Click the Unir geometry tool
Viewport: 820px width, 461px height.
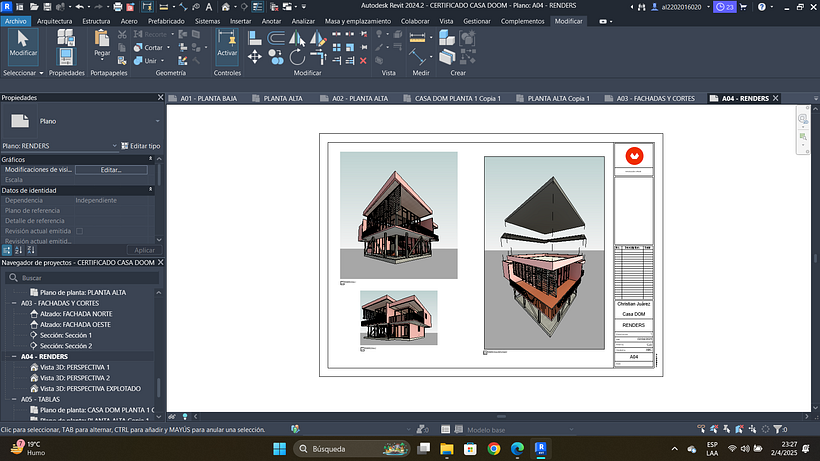click(145, 61)
